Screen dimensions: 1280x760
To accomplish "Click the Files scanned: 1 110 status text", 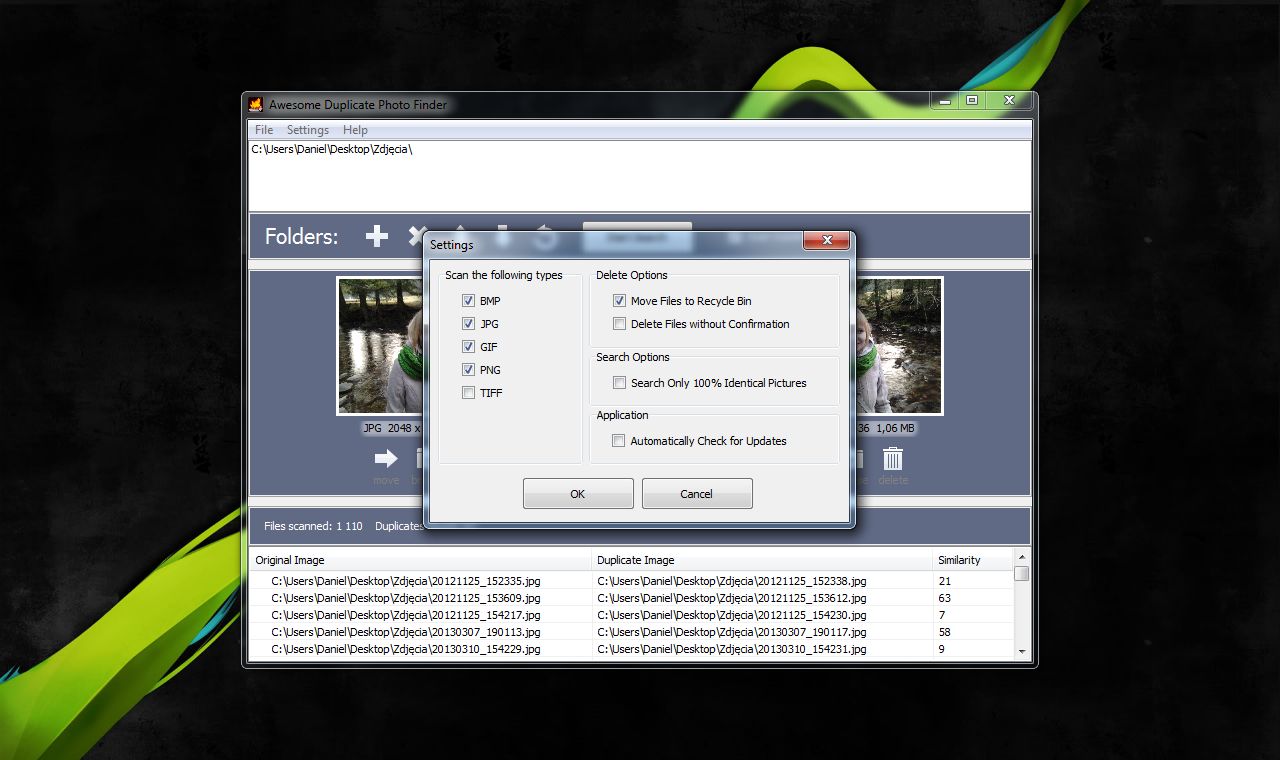I will [313, 526].
